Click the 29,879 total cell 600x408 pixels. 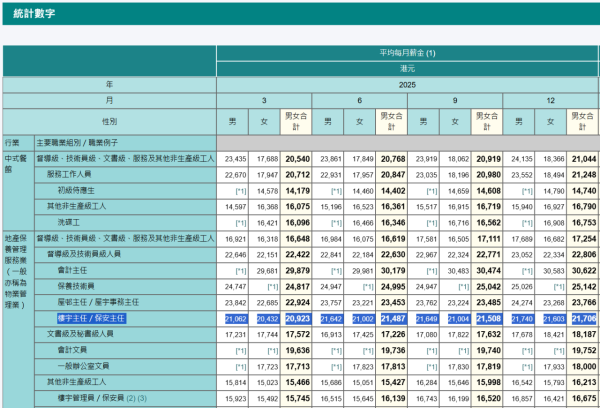296,270
